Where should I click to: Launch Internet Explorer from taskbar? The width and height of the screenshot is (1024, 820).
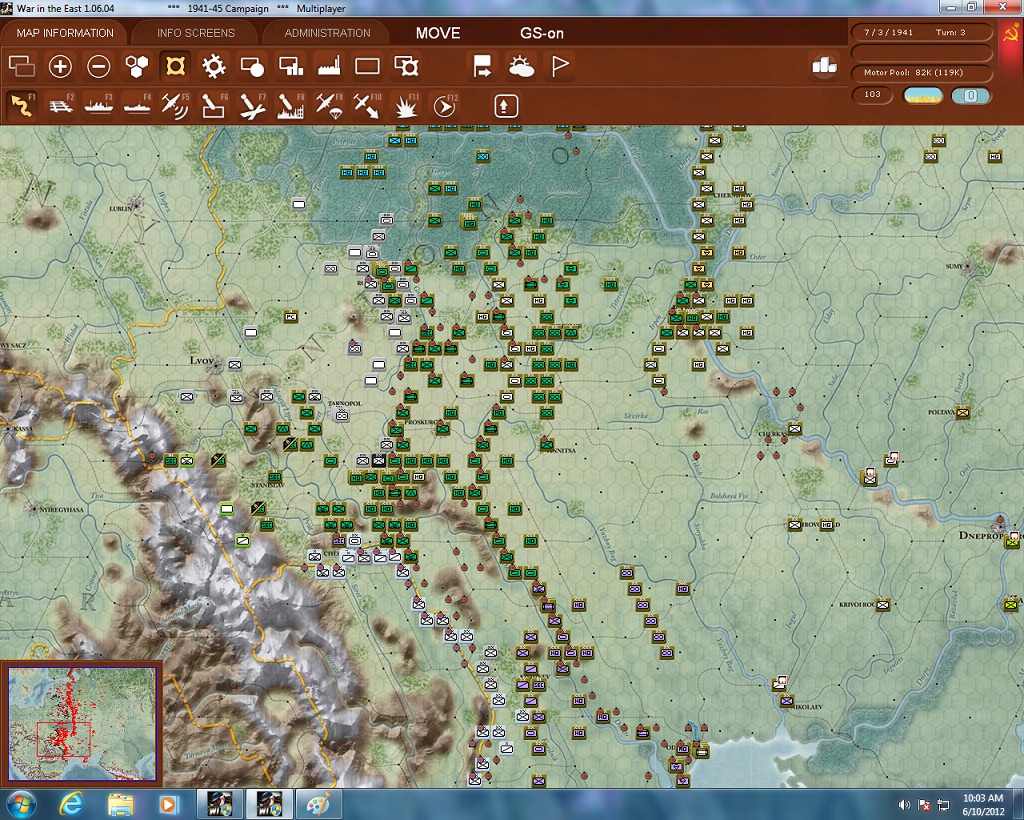[x=71, y=804]
